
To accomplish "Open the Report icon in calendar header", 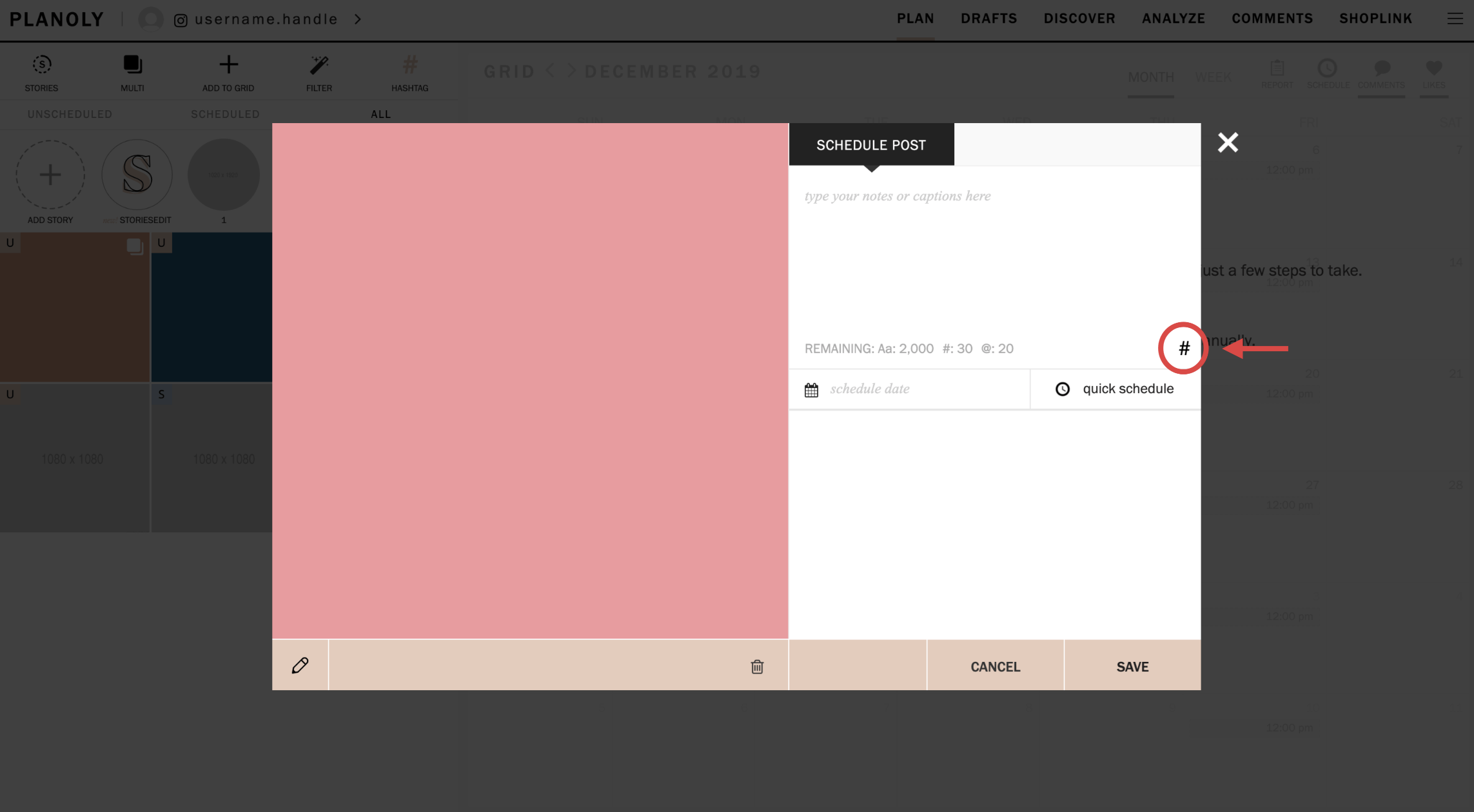I will coord(1277,68).
